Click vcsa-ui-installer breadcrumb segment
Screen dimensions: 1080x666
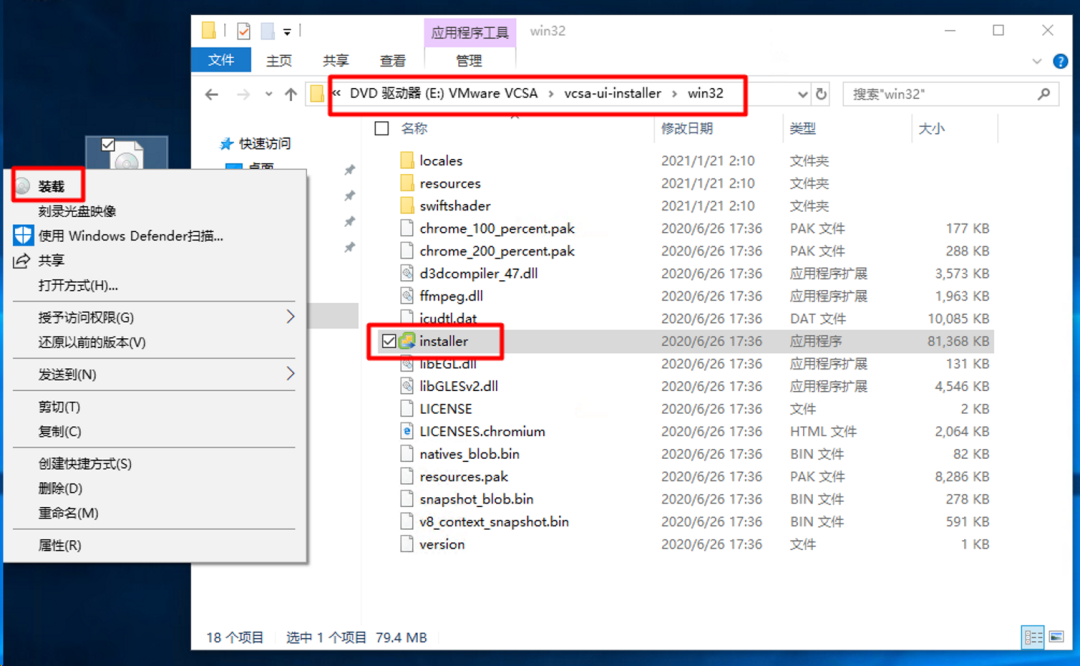pyautogui.click(x=612, y=93)
